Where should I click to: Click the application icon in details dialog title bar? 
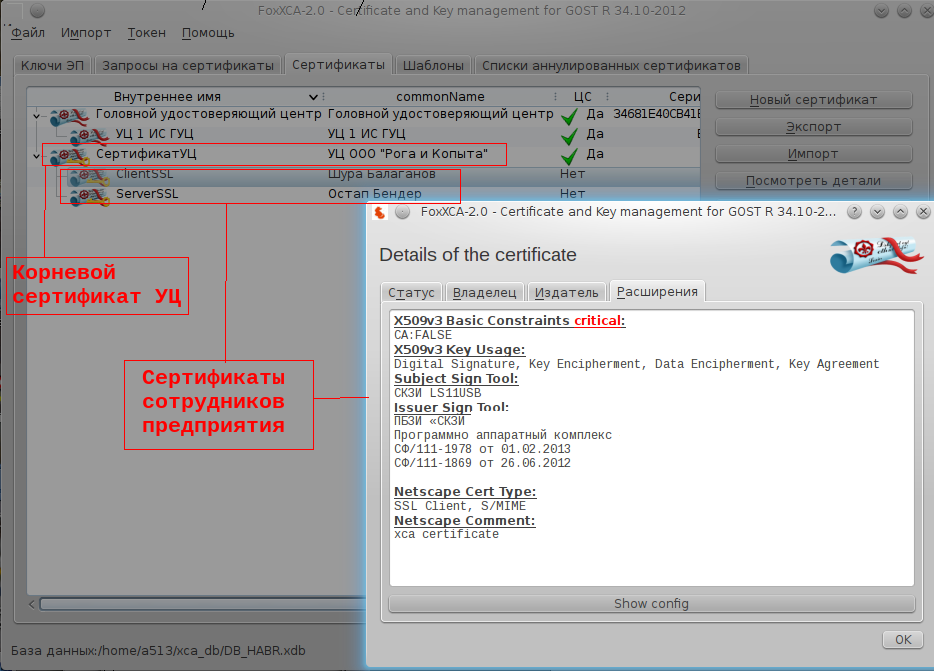(x=379, y=212)
